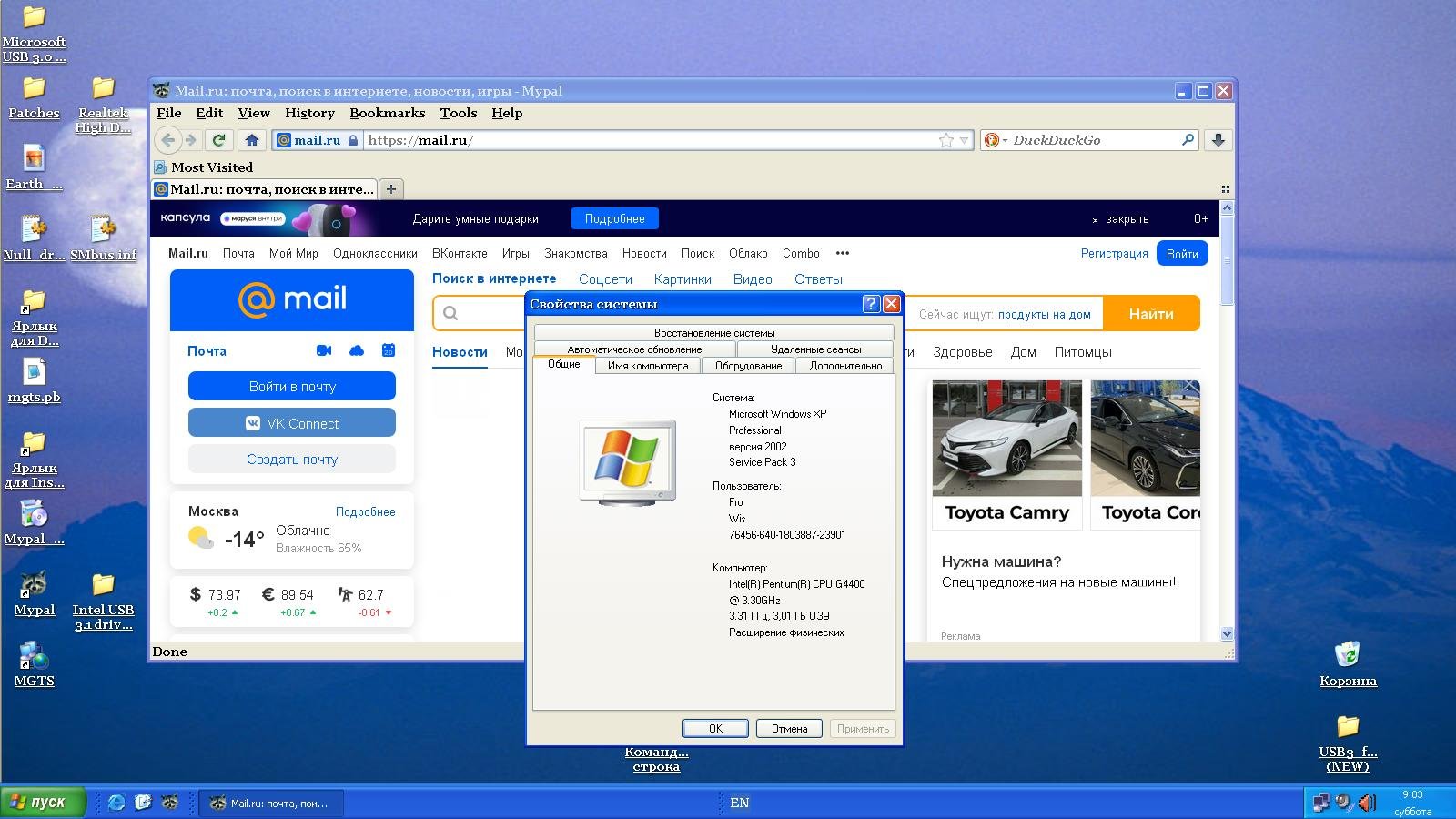Click the EN language indicator on taskbar
Viewport: 1456px width, 819px height.
(739, 803)
